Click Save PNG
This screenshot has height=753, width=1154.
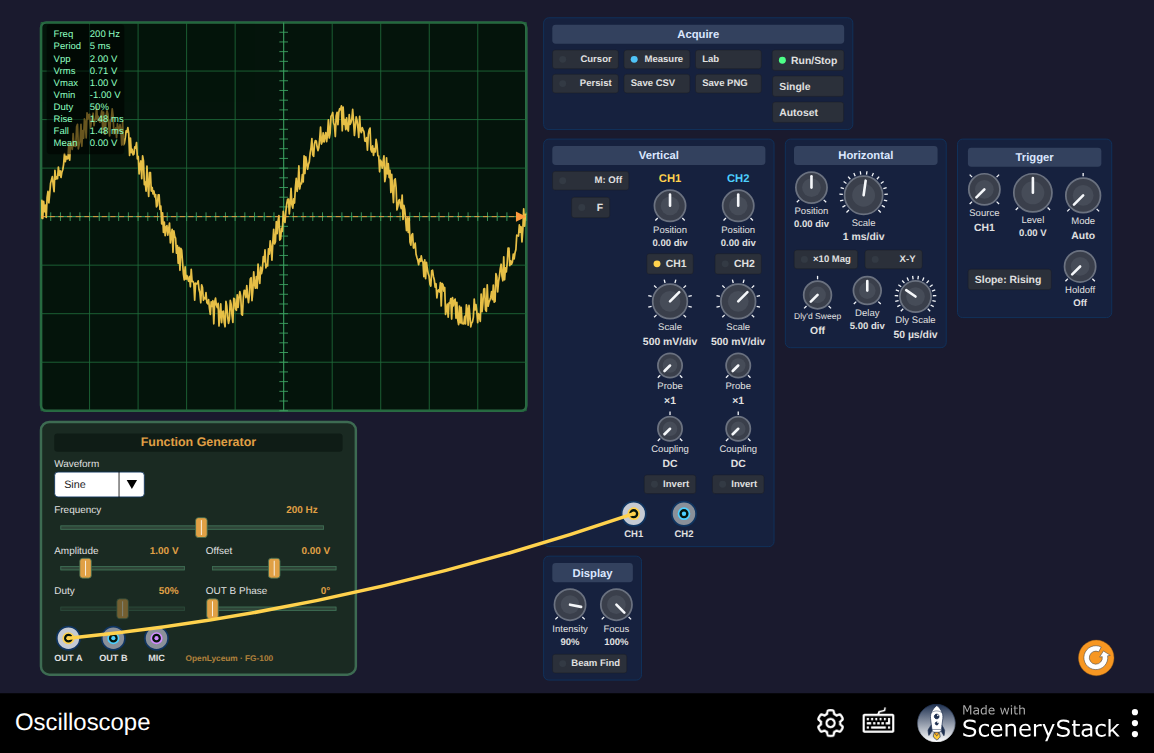pyautogui.click(x=728, y=83)
